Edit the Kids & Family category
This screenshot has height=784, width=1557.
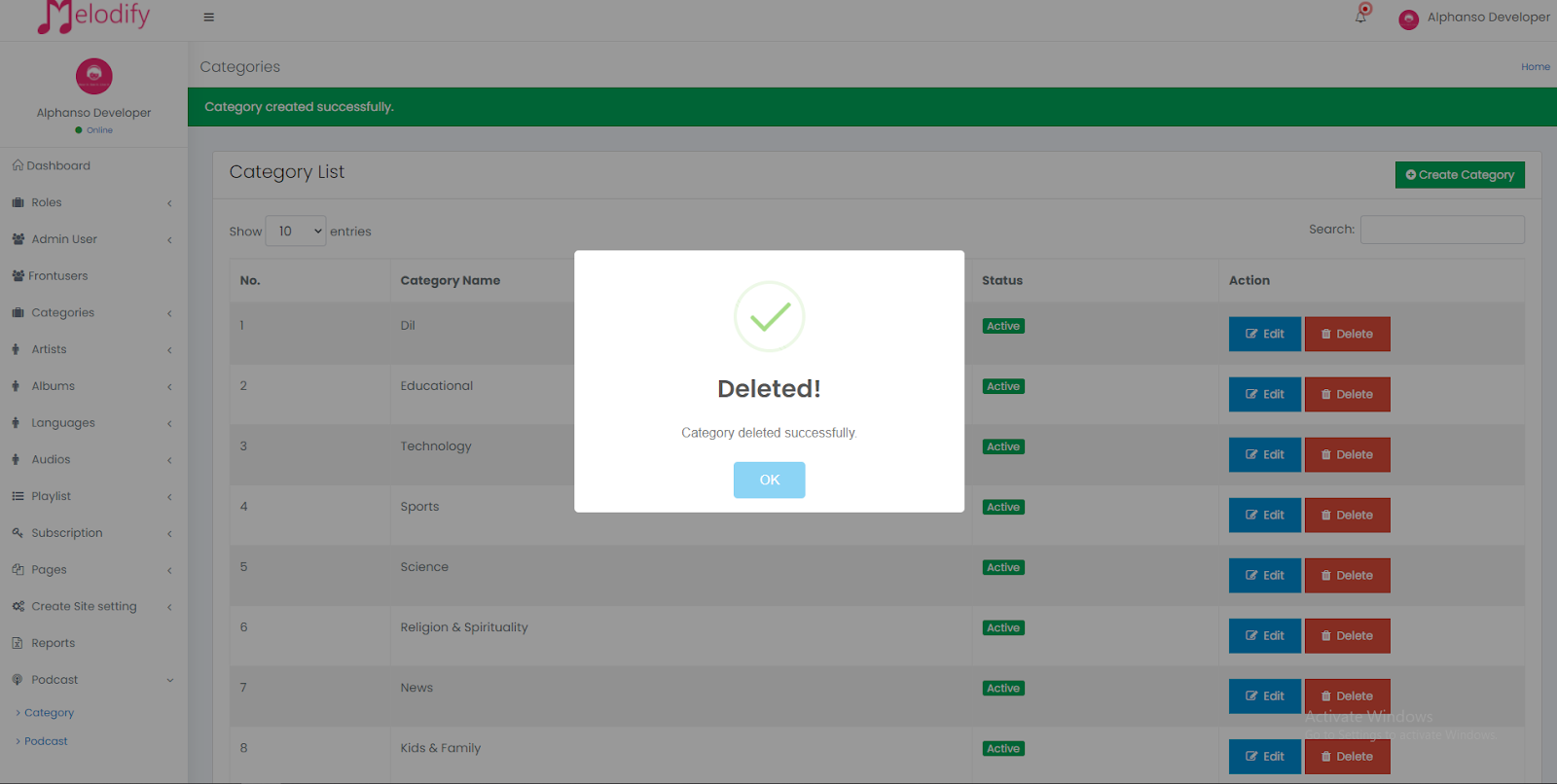point(1264,756)
